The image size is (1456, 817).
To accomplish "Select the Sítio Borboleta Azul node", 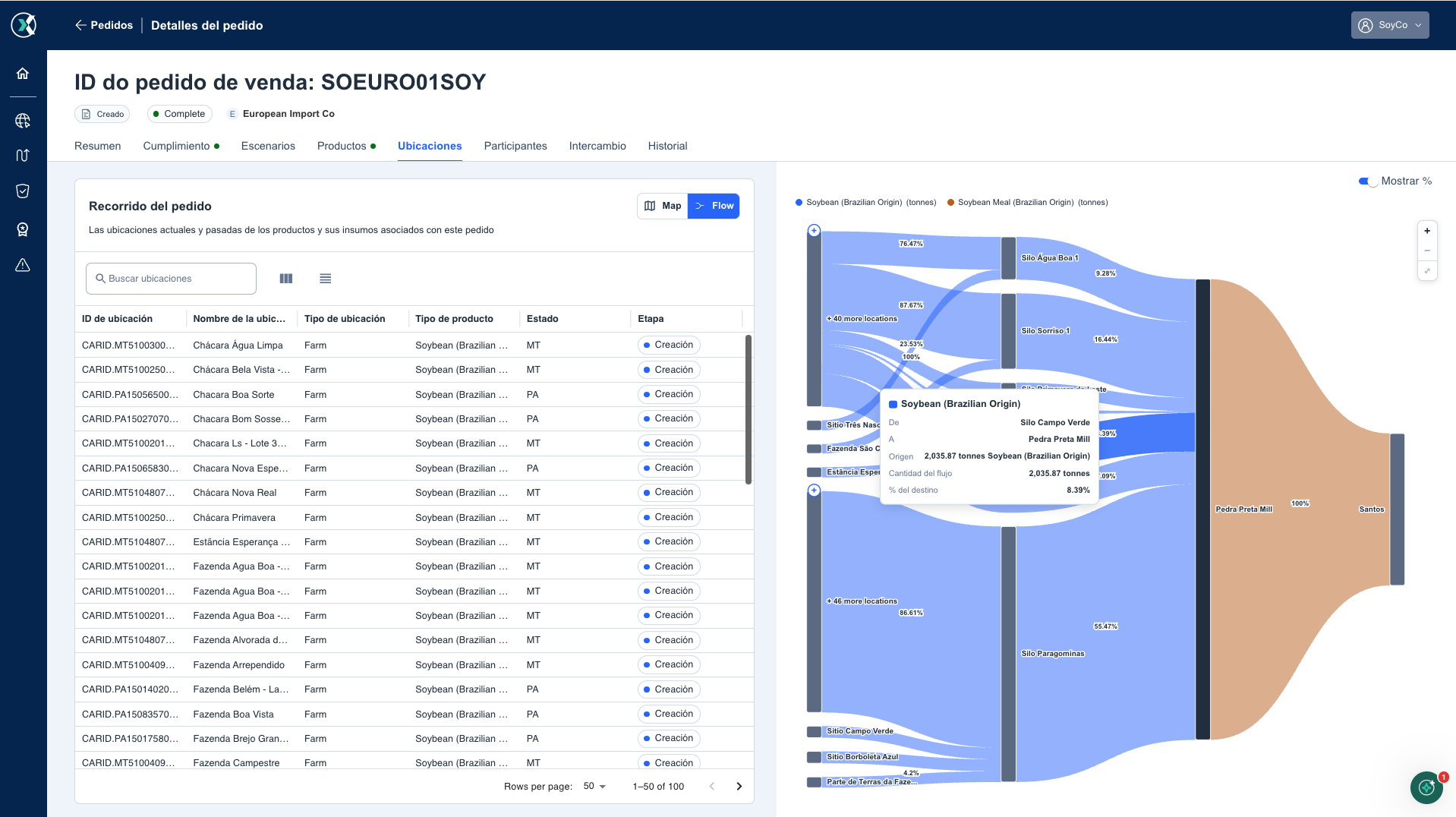I will pos(814,757).
